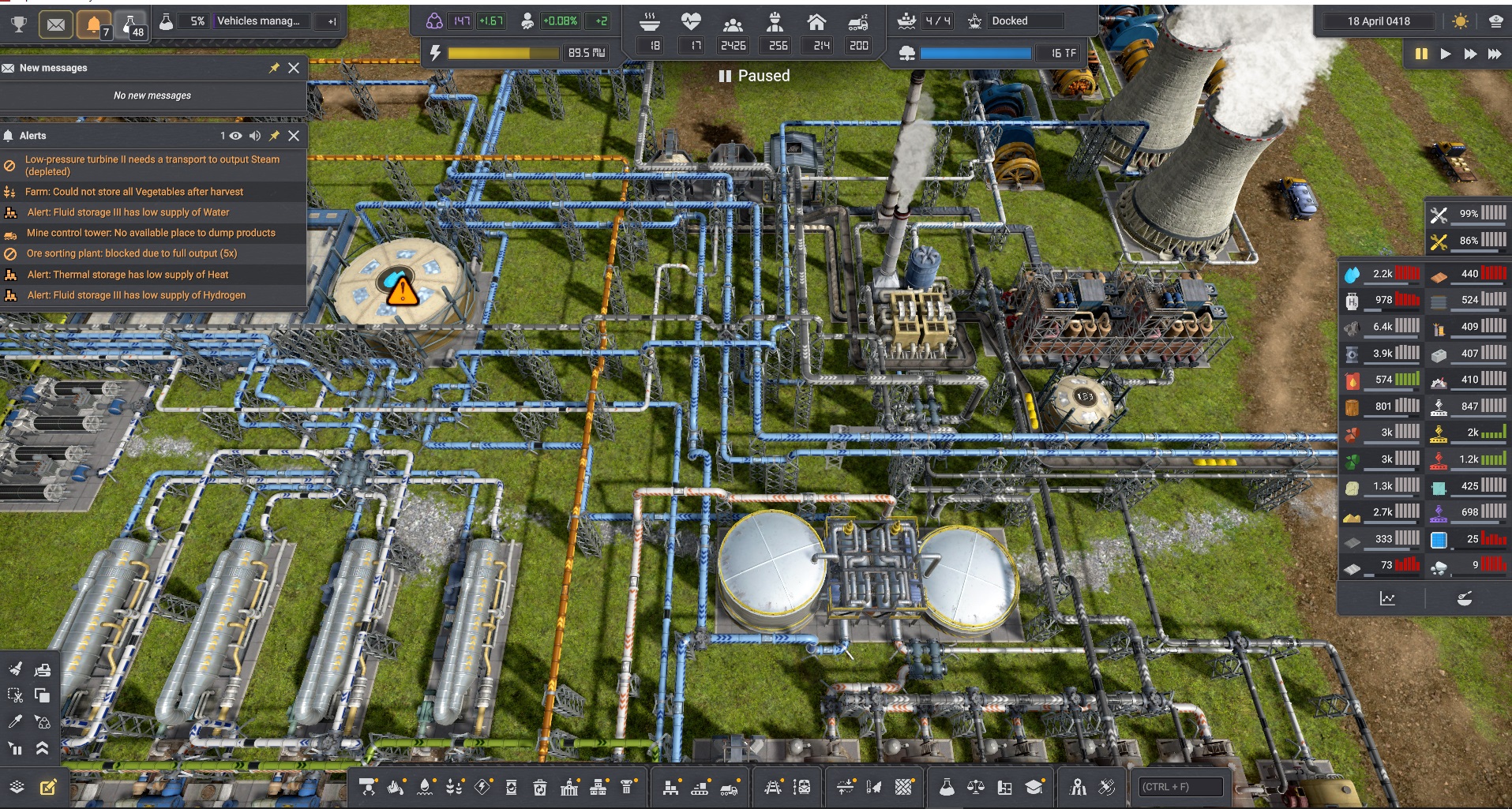
Task: Pin the New messages panel
Action: (274, 68)
